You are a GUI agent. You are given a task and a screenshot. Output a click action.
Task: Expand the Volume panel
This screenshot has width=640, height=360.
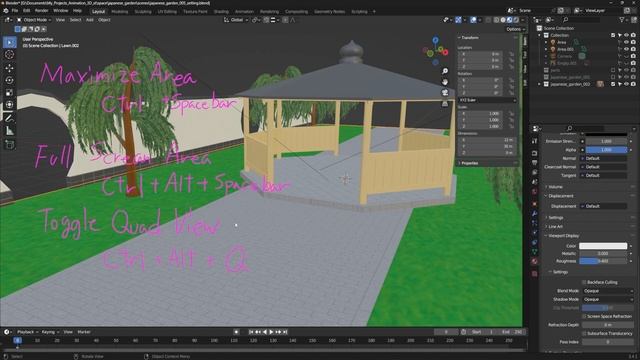pos(555,187)
